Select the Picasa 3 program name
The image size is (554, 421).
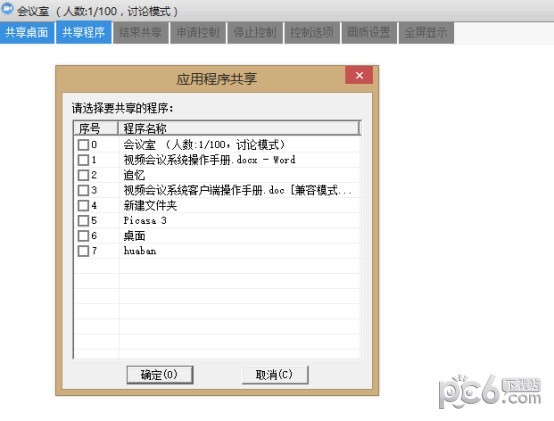145,221
